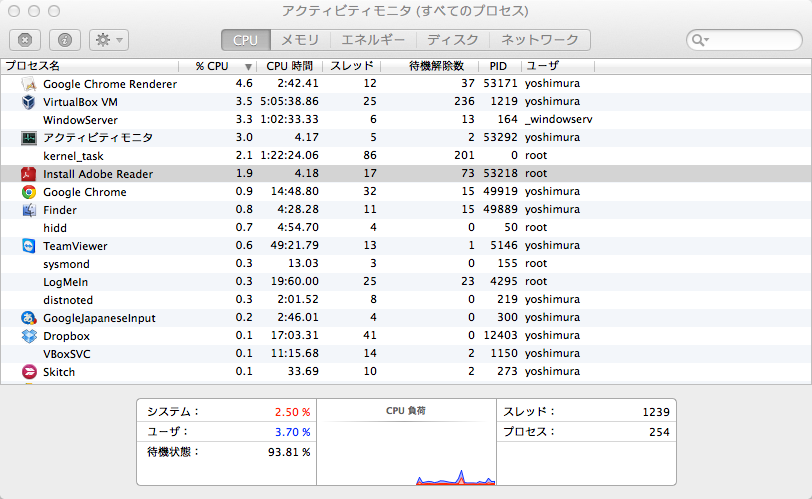Sort by CPU 時間 column header
The height and width of the screenshot is (499, 812).
tap(289, 66)
